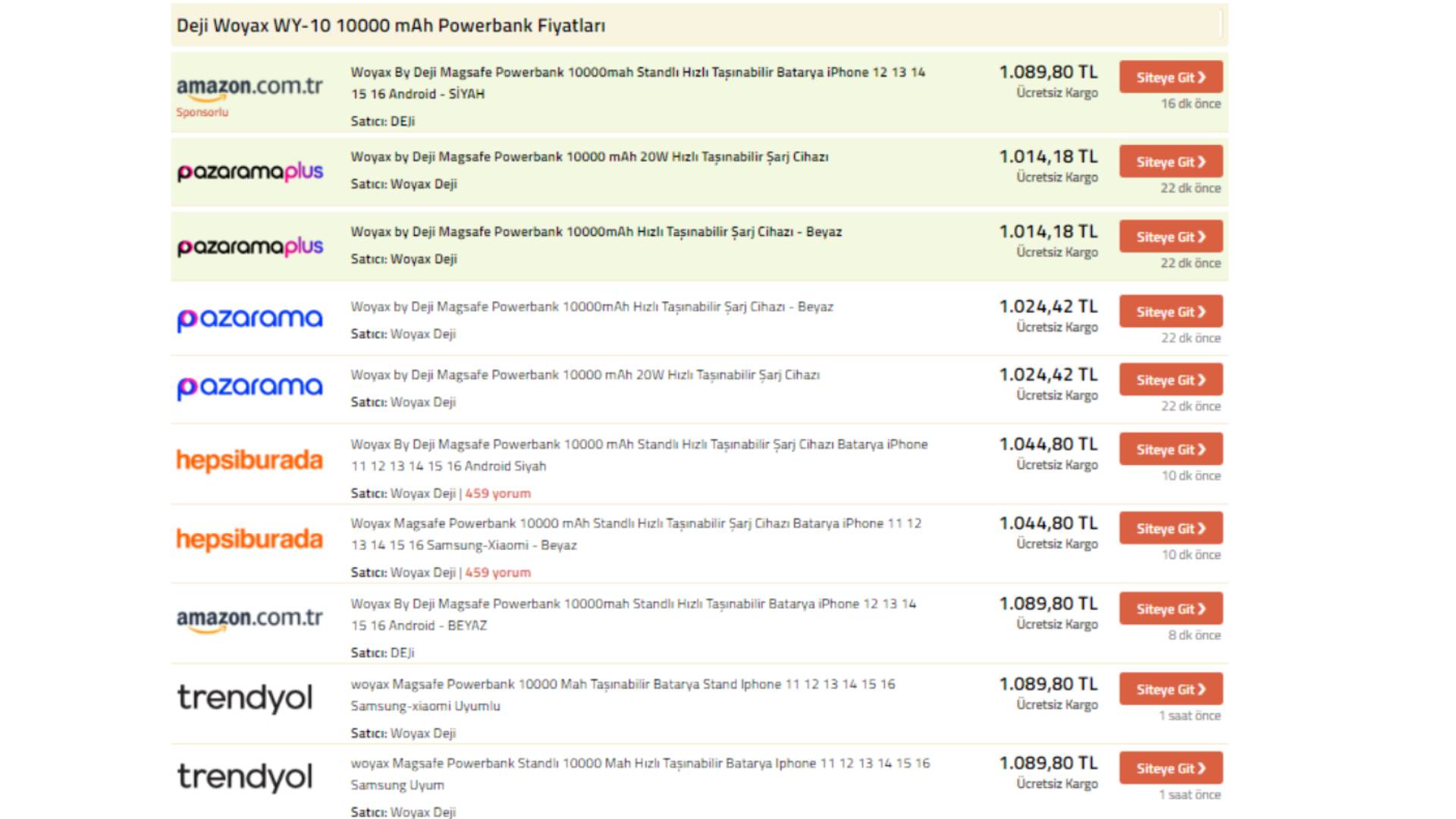Viewport: 1456px width, 819px height.
Task: Click hepsiburada logo for Android Siyah listing
Action: point(249,460)
